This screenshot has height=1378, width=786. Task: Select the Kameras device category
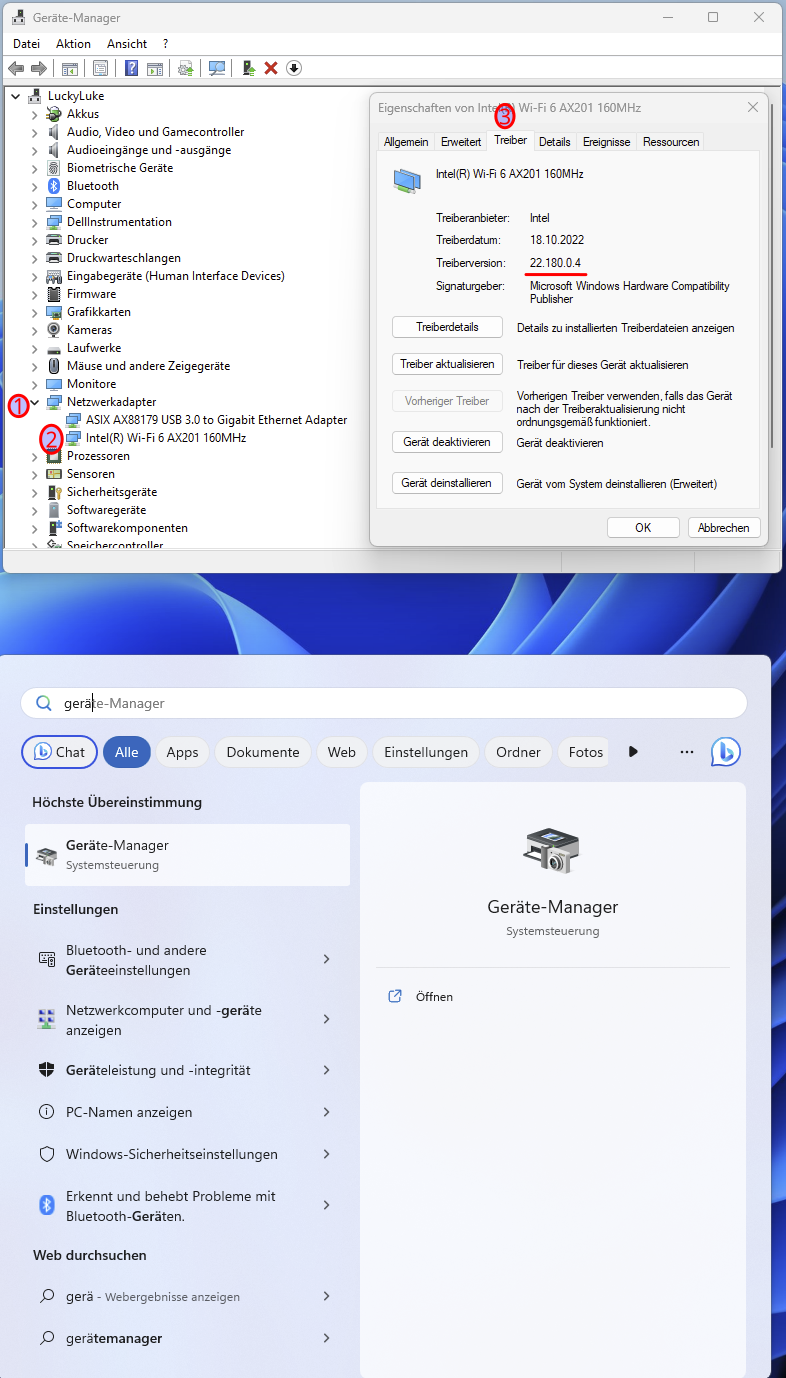(x=89, y=330)
